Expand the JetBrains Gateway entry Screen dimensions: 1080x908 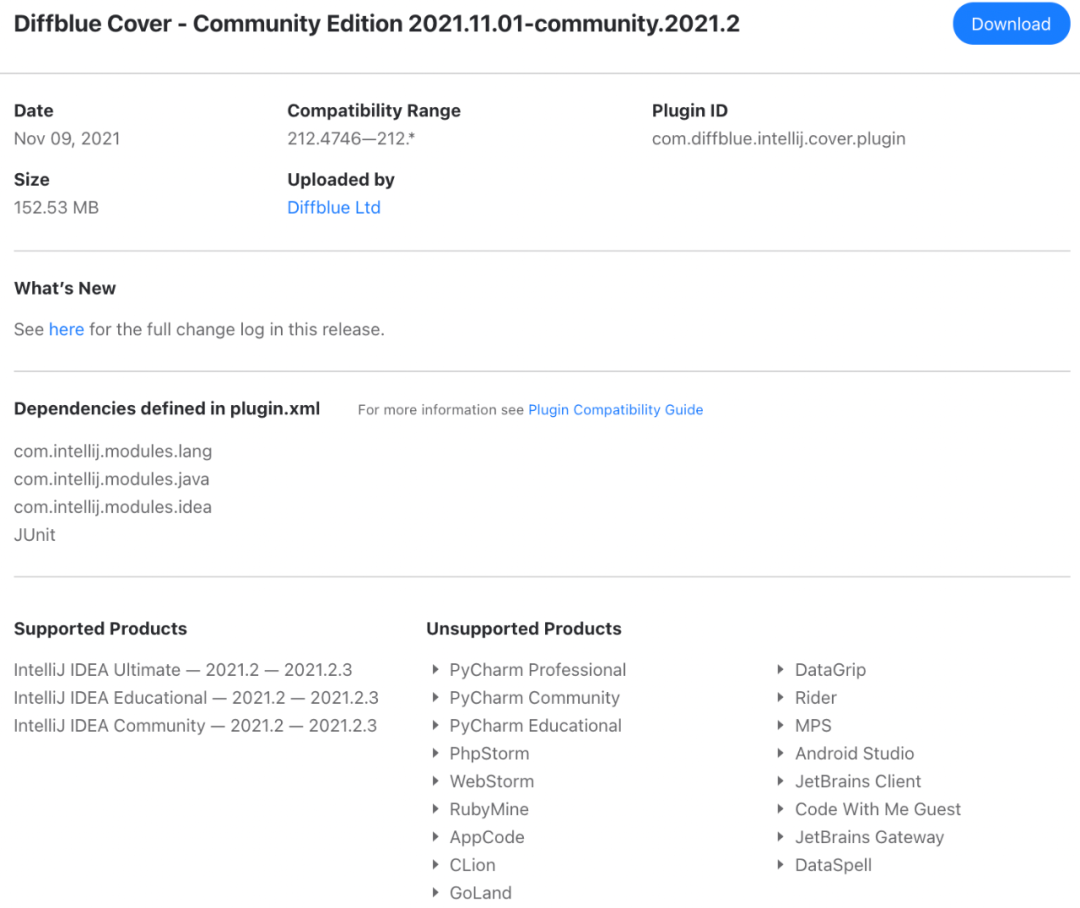point(861,837)
